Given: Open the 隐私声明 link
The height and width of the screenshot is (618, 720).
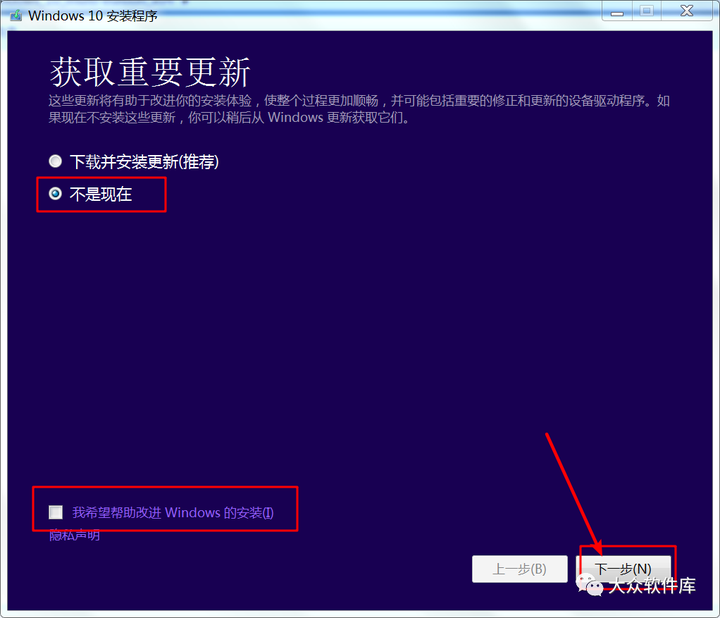Looking at the screenshot, I should (74, 535).
